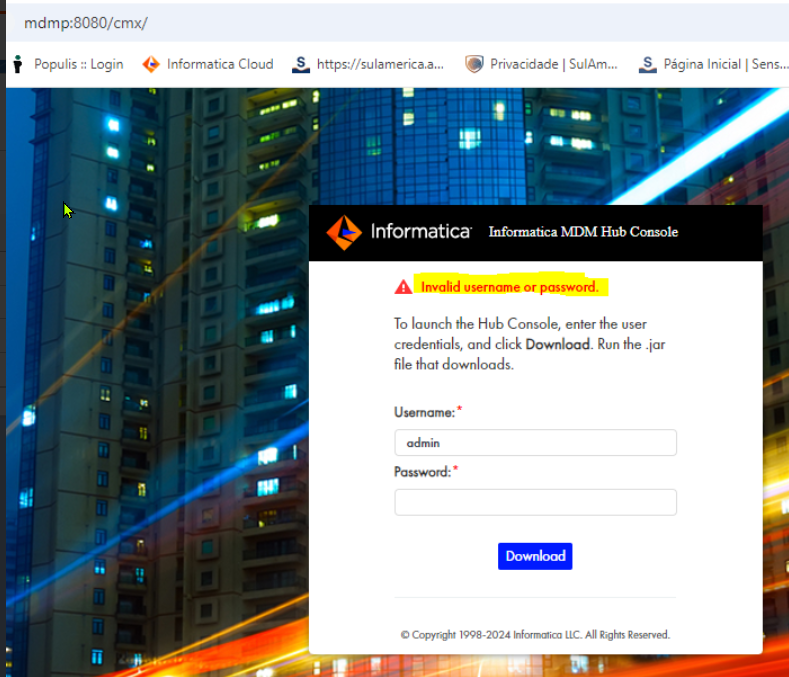789x677 pixels.
Task: Click the Copyright 1998-2024 Informatica LLC footer
Action: point(535,635)
